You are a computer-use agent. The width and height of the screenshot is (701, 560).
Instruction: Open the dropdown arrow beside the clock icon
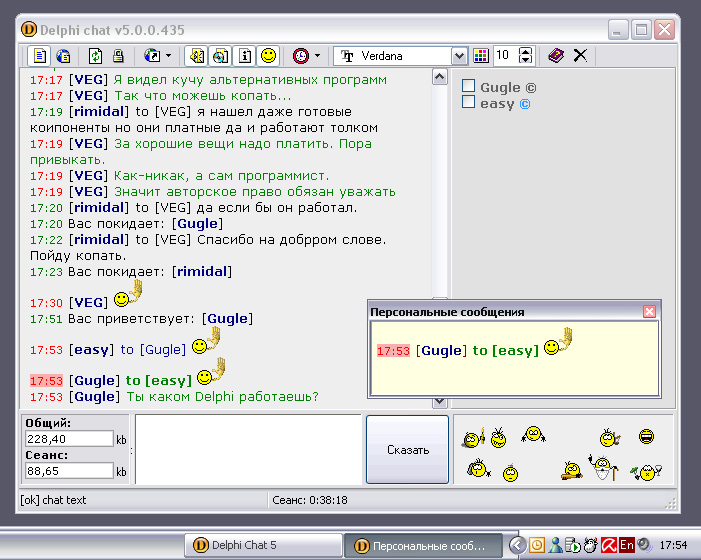coord(317,56)
